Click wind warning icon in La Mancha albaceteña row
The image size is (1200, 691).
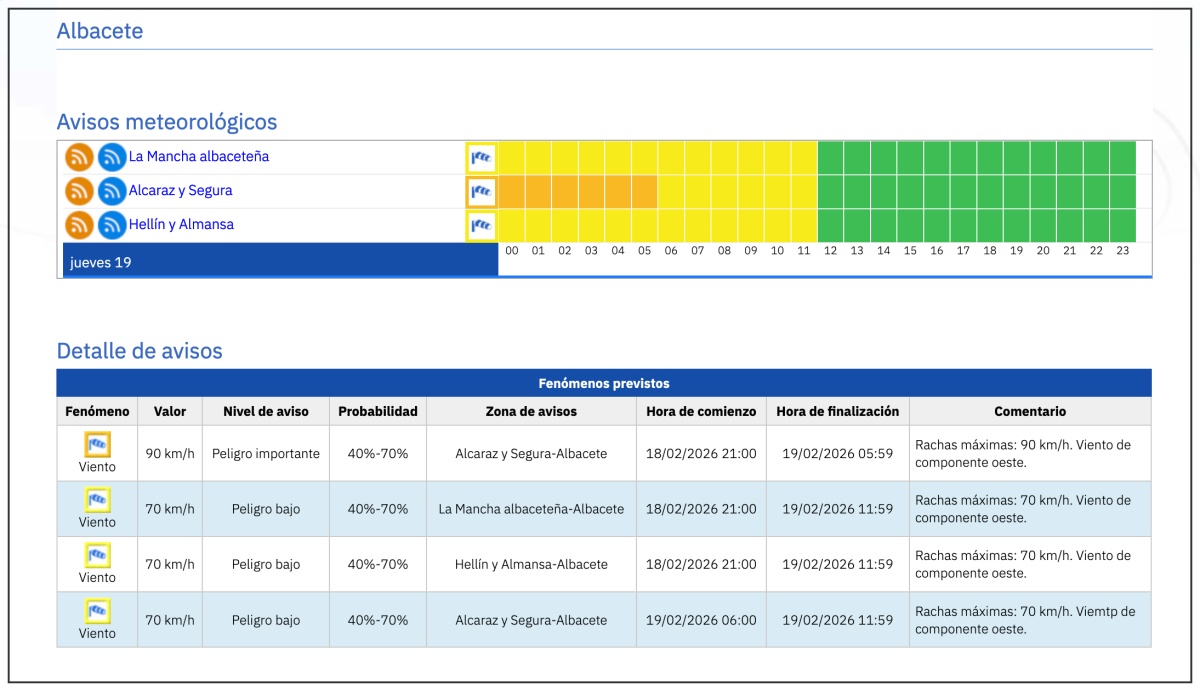coord(481,158)
